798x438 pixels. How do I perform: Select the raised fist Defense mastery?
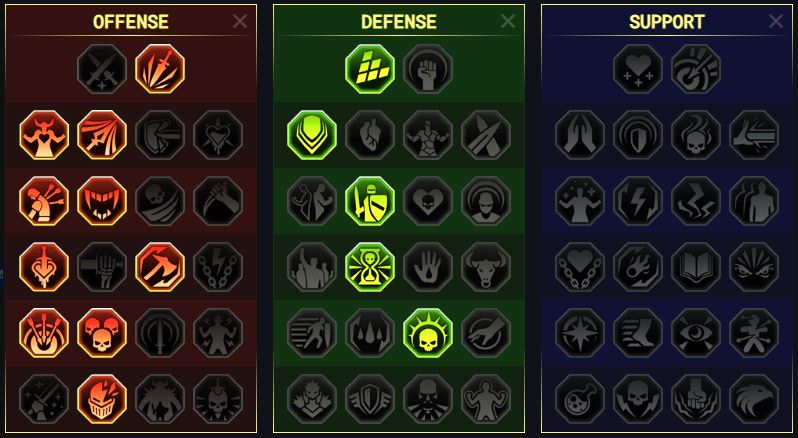[428, 69]
